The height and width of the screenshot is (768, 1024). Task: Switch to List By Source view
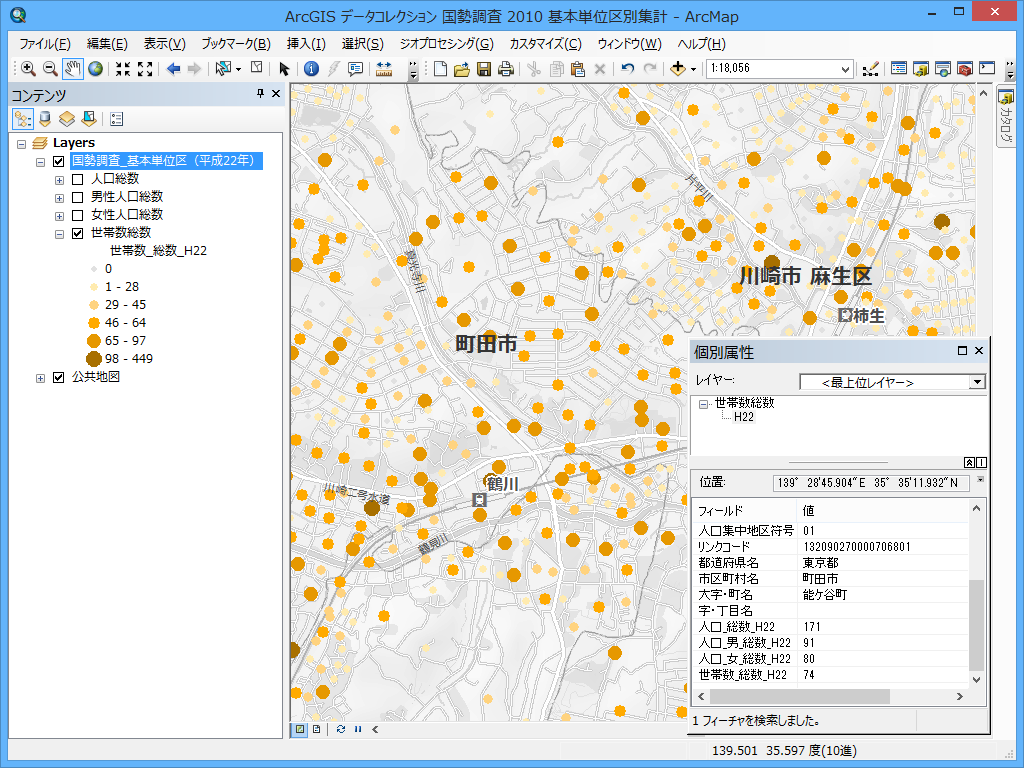pos(45,119)
